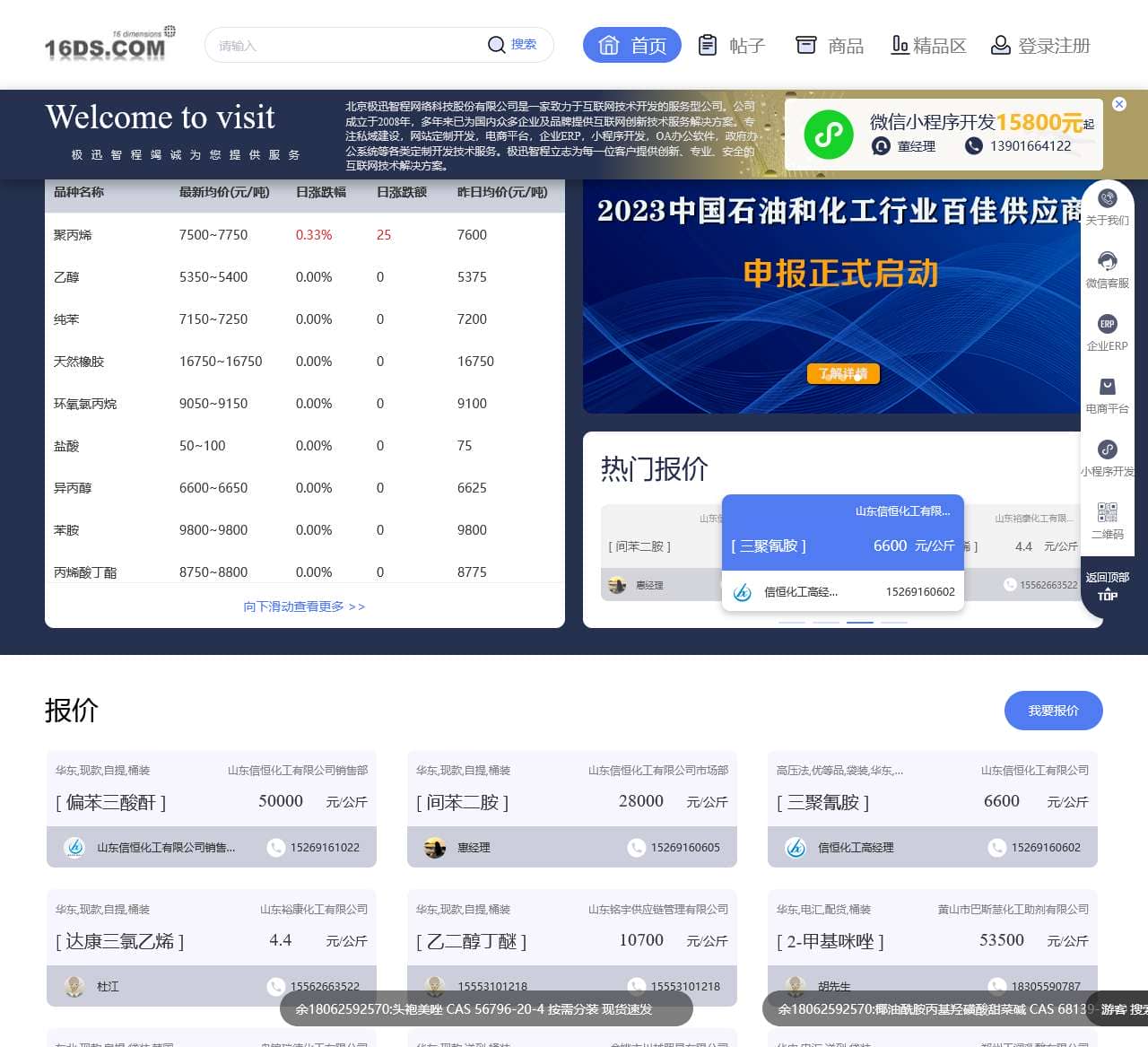Click 16750~16750 price for 天然橡胶

[x=221, y=362]
